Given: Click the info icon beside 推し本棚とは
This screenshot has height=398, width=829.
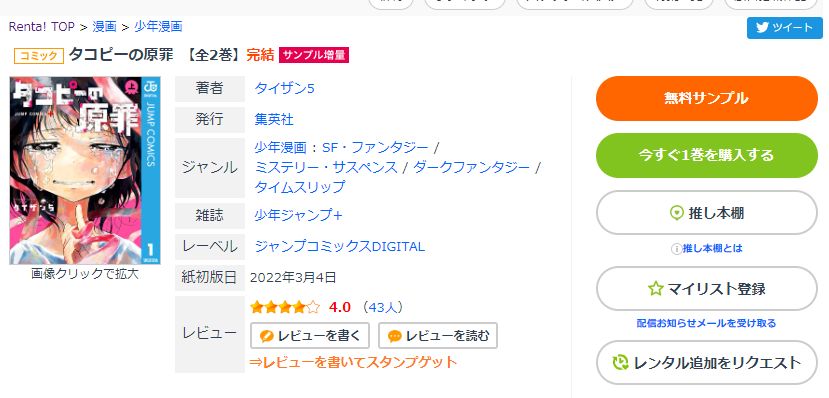Looking at the screenshot, I should [x=676, y=248].
